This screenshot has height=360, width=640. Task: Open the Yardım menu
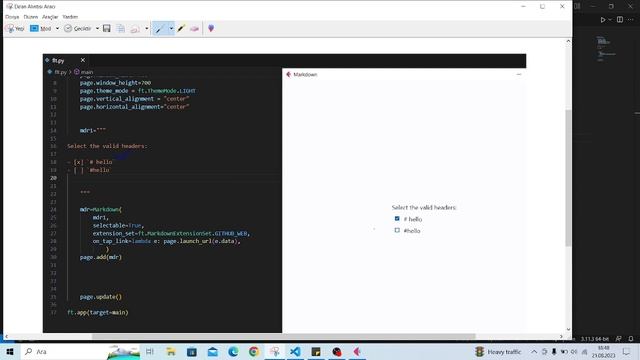click(x=70, y=17)
